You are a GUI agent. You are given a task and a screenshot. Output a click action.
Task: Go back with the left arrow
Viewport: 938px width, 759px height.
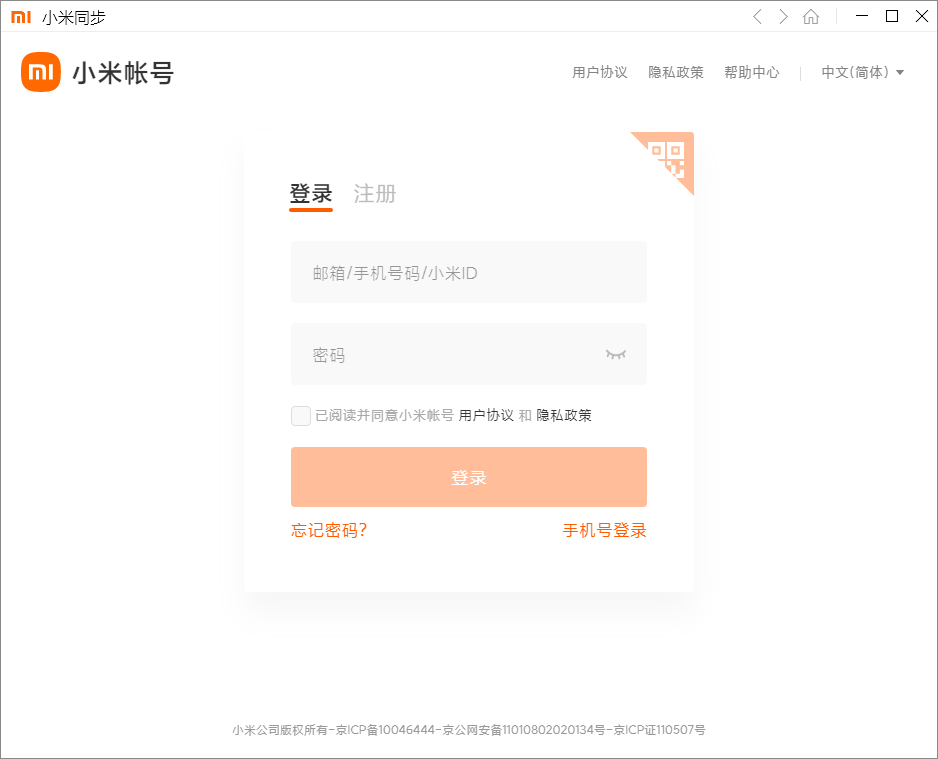(757, 17)
